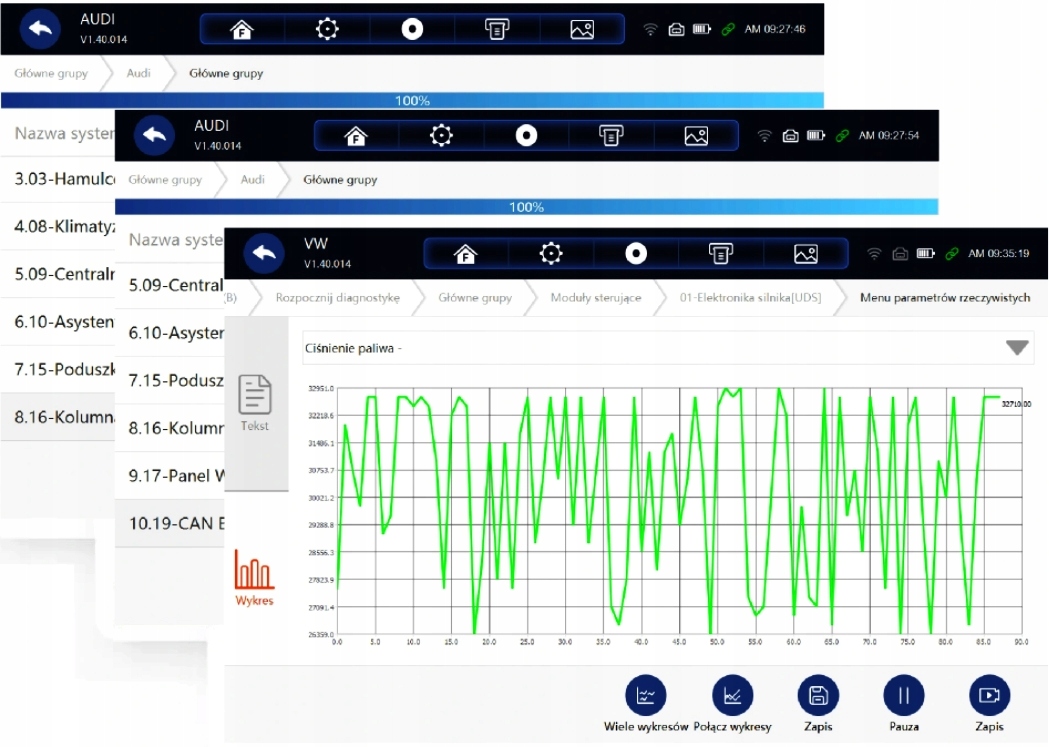Click battery icon in VW window

926,253
